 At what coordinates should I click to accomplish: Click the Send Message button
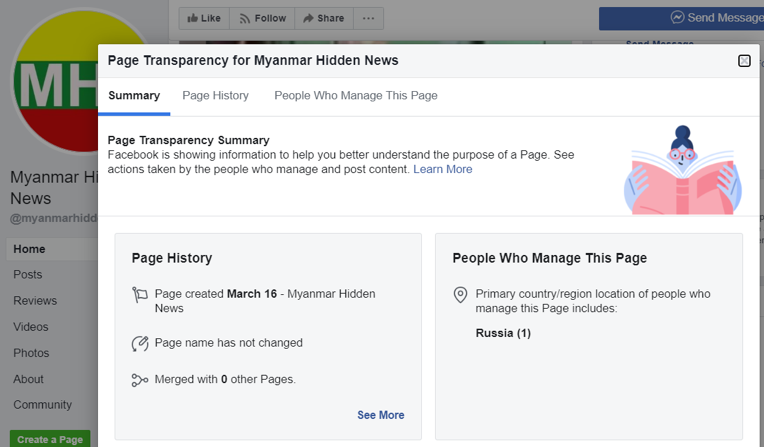point(681,19)
